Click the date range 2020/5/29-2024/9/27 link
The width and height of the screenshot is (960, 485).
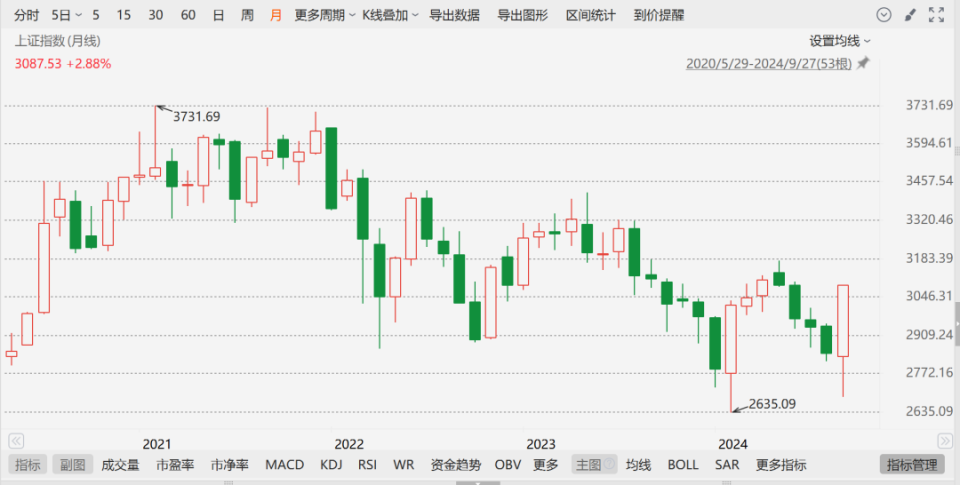[x=768, y=63]
